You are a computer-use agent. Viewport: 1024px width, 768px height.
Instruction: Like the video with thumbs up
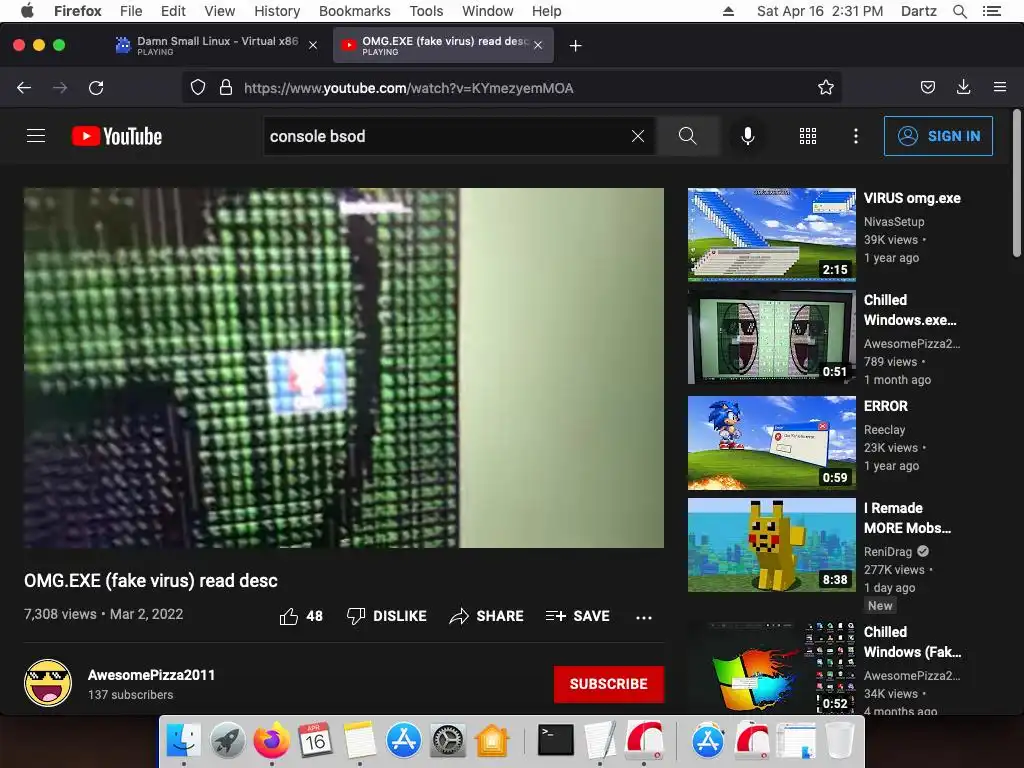[x=301, y=616]
